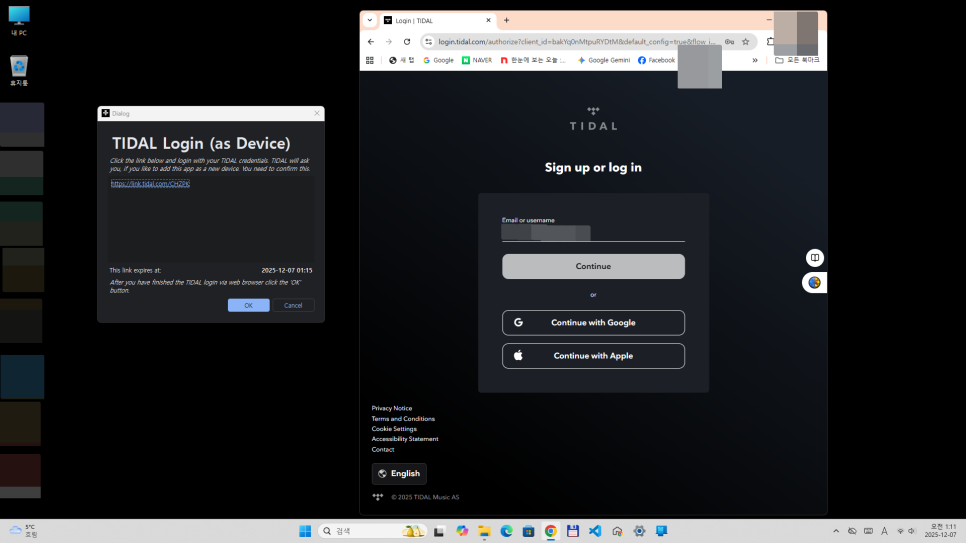This screenshot has height=543, width=966.
Task: Close the Dialog window with X
Action: (x=317, y=113)
